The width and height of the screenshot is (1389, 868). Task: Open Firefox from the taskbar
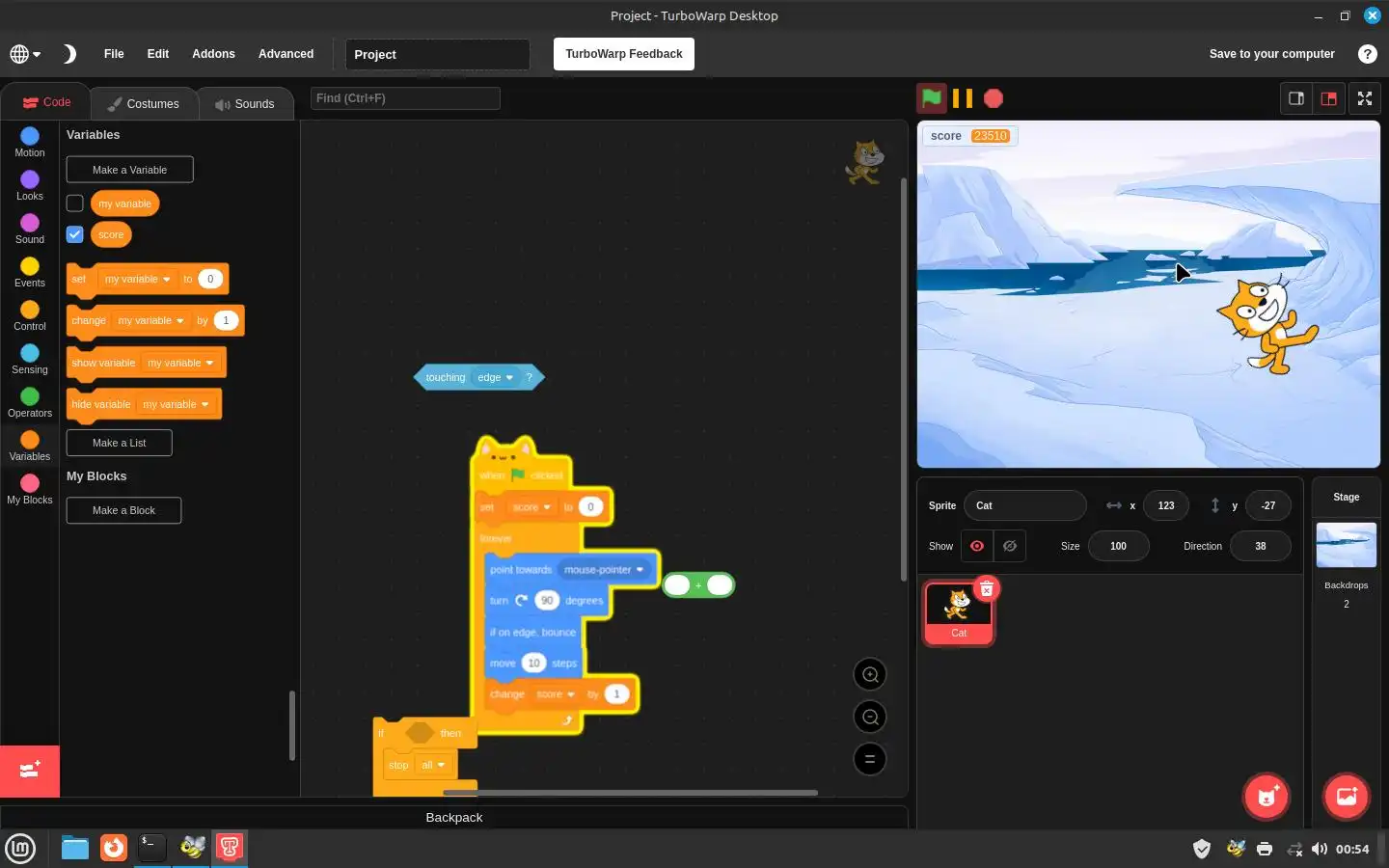click(x=114, y=848)
